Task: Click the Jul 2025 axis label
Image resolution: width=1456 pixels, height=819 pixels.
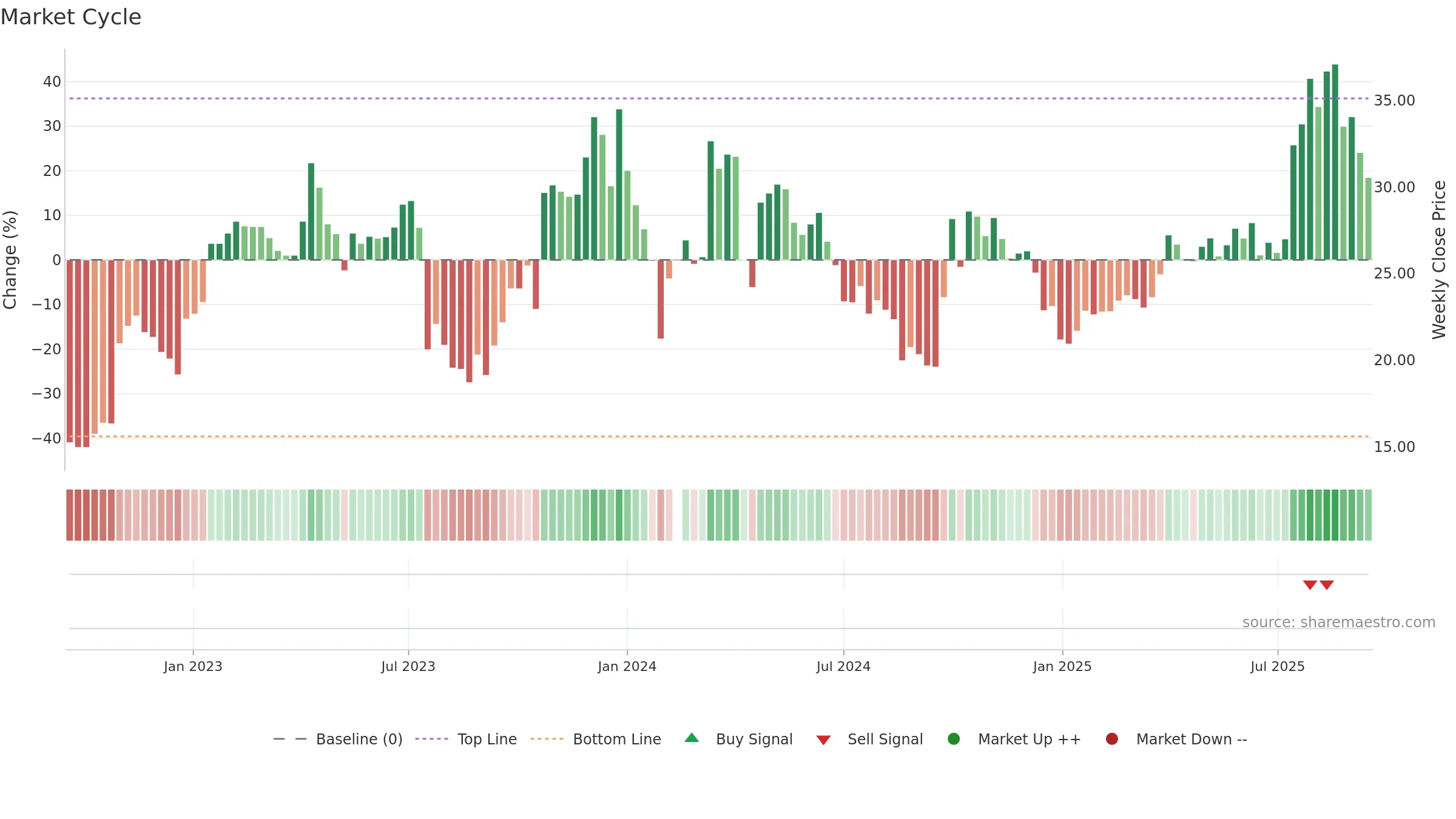Action: pyautogui.click(x=1278, y=666)
